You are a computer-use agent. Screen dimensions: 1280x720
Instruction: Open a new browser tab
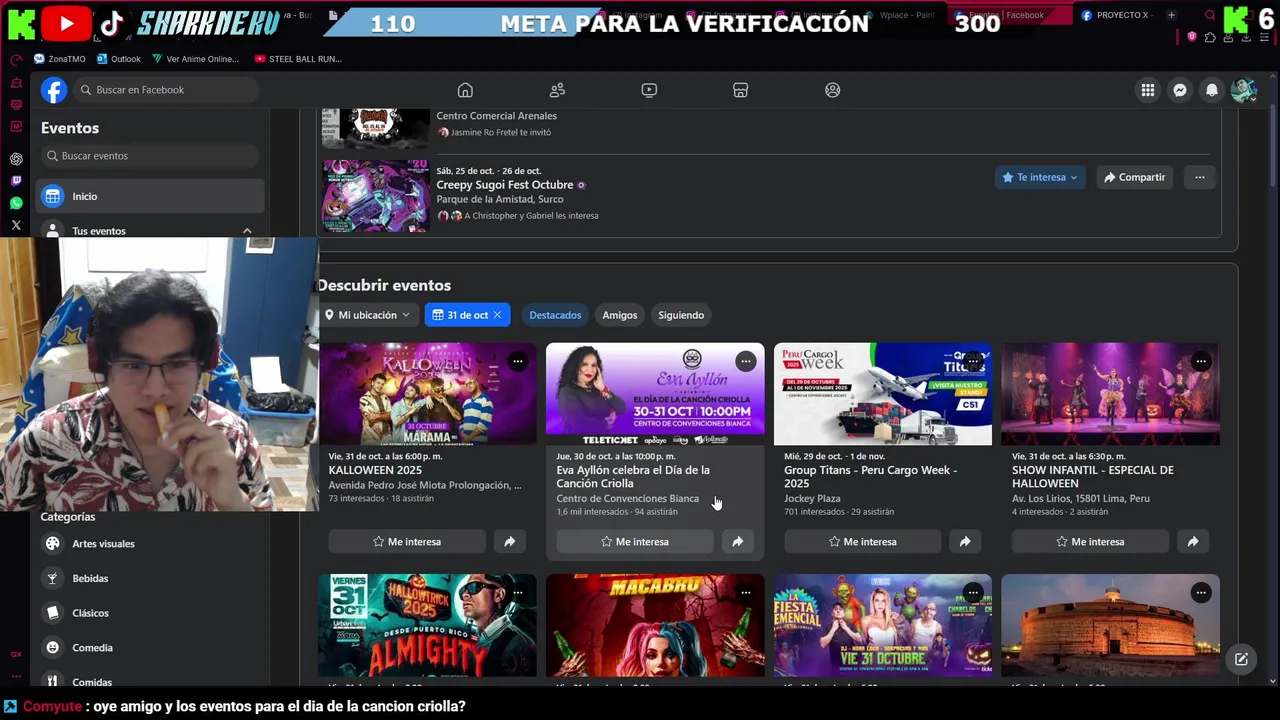(x=1171, y=15)
